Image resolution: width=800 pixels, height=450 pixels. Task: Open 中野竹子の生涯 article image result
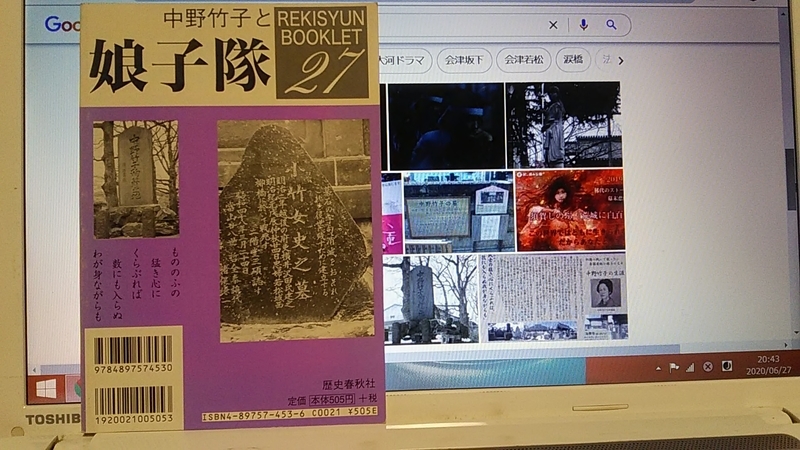pos(554,297)
